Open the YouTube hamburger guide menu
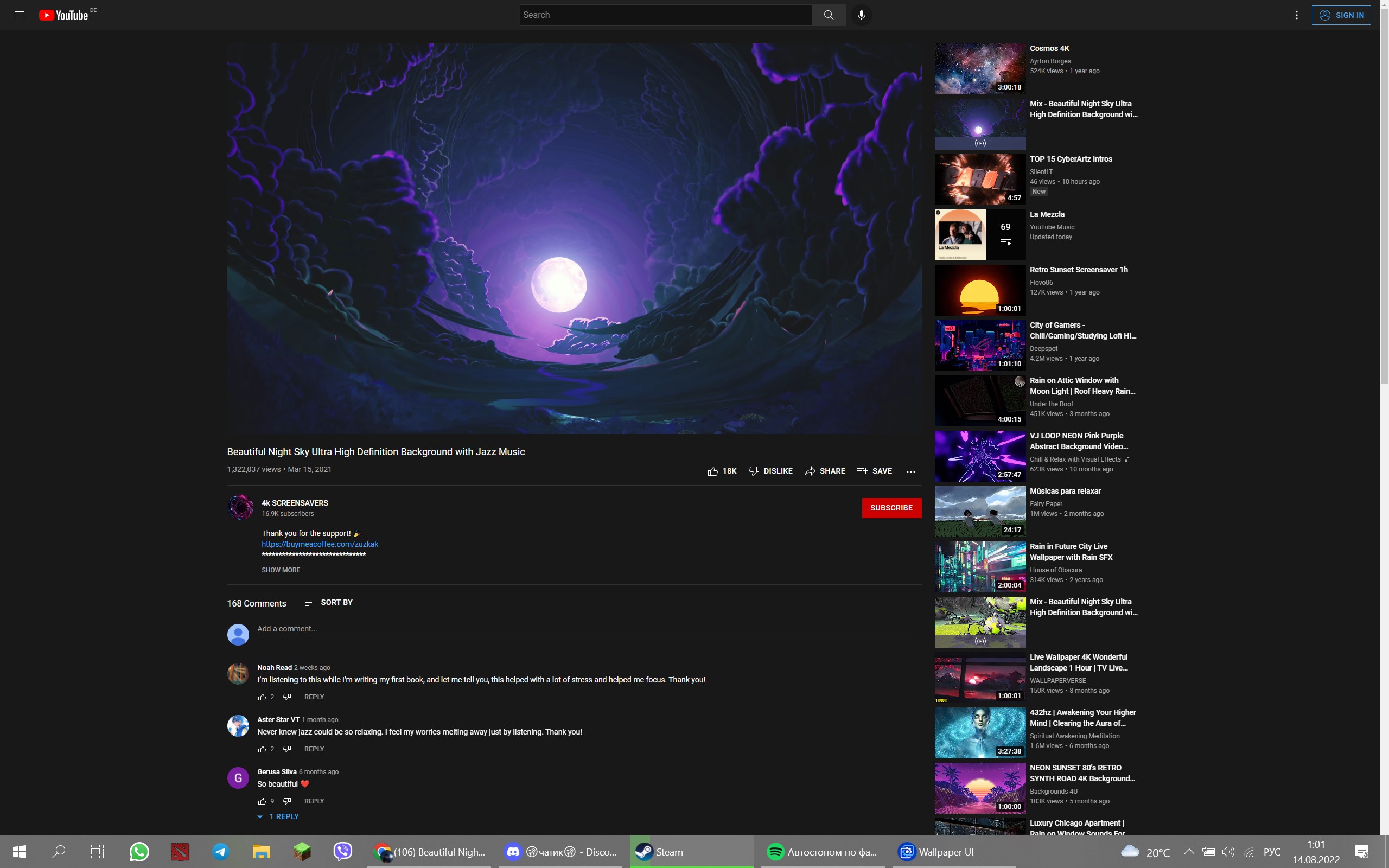 (19, 15)
